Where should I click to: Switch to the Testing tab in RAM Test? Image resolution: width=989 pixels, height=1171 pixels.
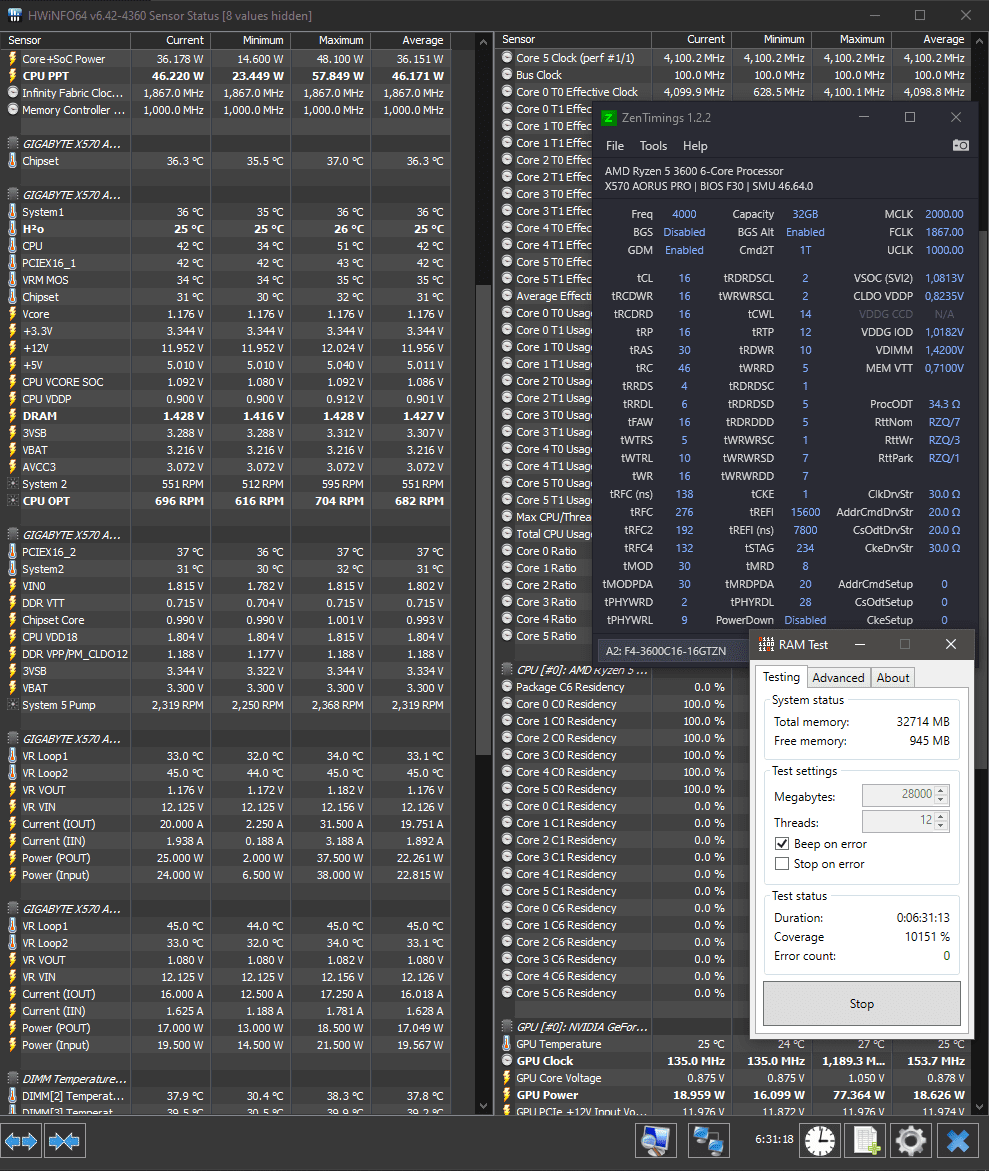pos(781,677)
